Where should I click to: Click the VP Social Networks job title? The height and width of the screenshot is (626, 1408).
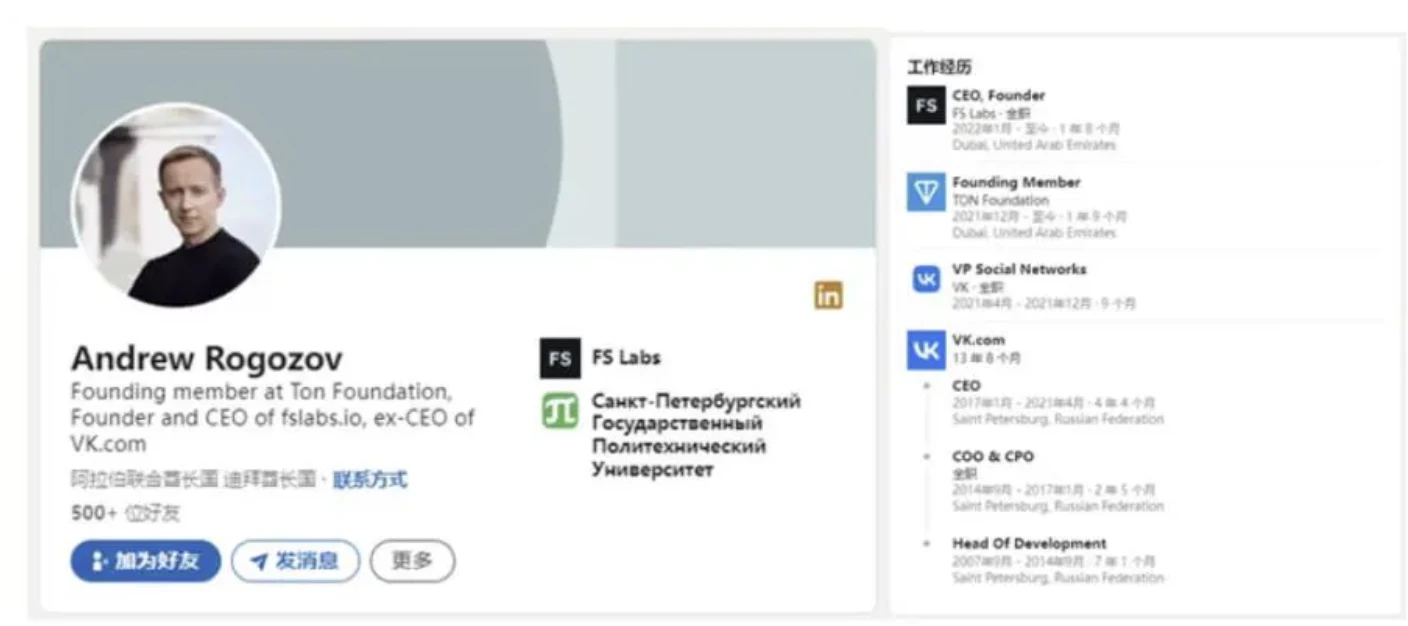(1019, 269)
